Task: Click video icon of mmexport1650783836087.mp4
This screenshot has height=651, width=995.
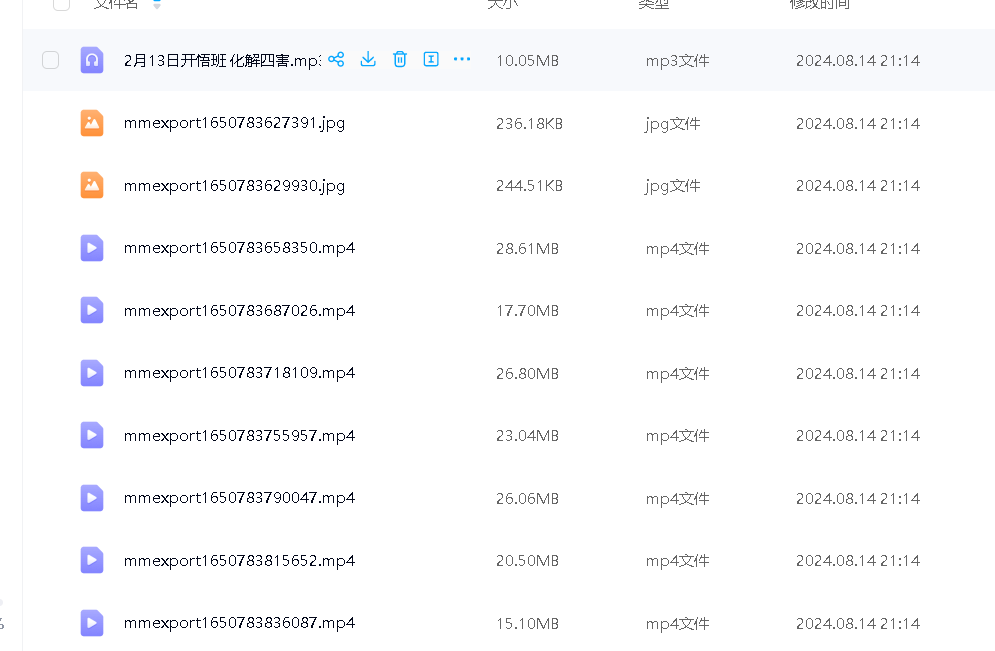Action: pos(92,623)
